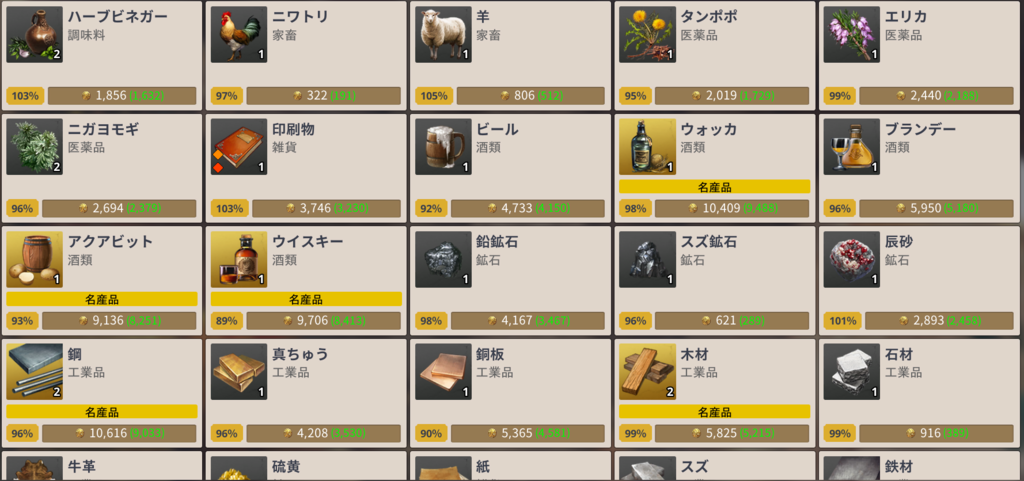Click the cinnabar 辰砂 ore icon

click(852, 259)
